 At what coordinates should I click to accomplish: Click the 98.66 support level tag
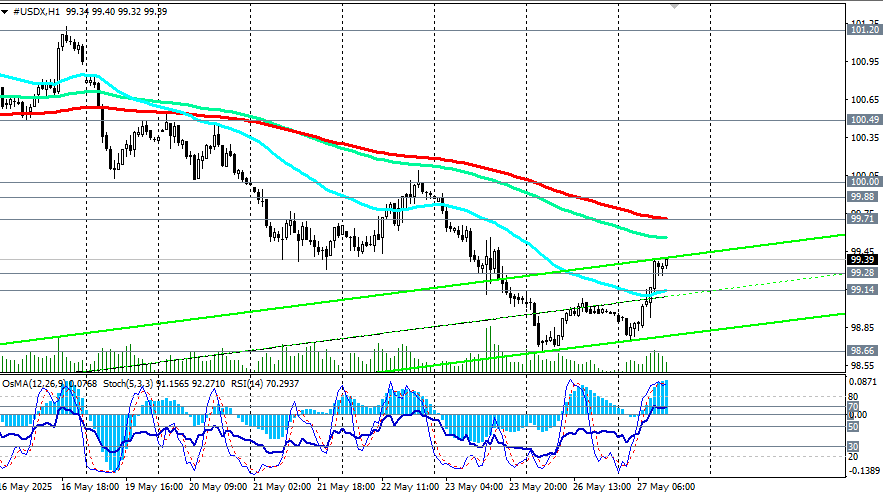tap(862, 350)
